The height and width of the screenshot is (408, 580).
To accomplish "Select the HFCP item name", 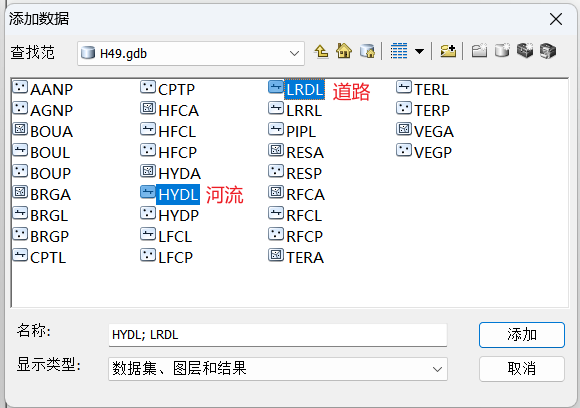I will (x=178, y=152).
